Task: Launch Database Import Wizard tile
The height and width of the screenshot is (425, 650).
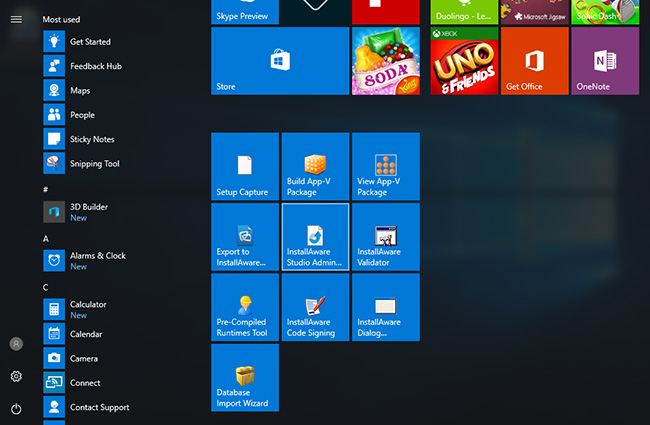Action: [x=245, y=378]
